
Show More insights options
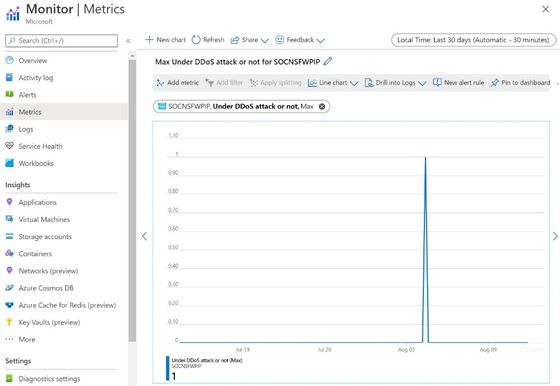[x=27, y=339]
